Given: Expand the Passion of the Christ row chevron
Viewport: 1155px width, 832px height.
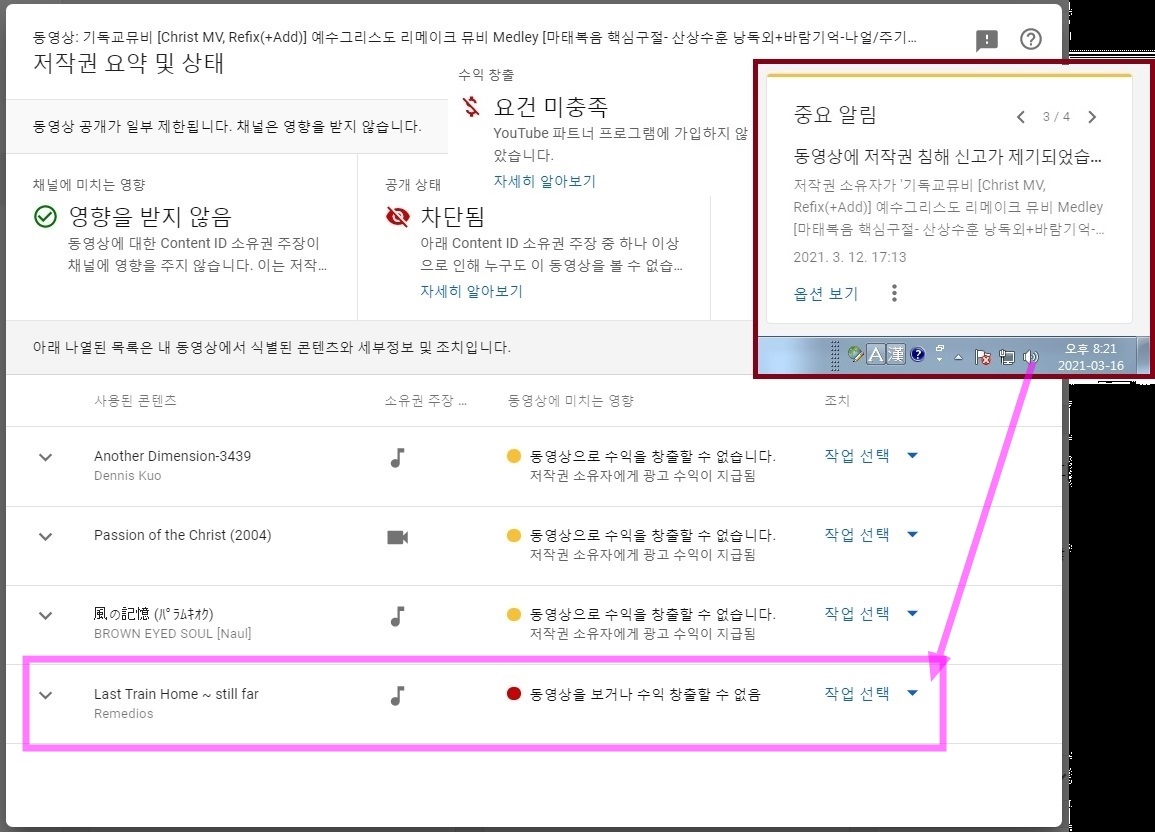Looking at the screenshot, I should point(46,537).
